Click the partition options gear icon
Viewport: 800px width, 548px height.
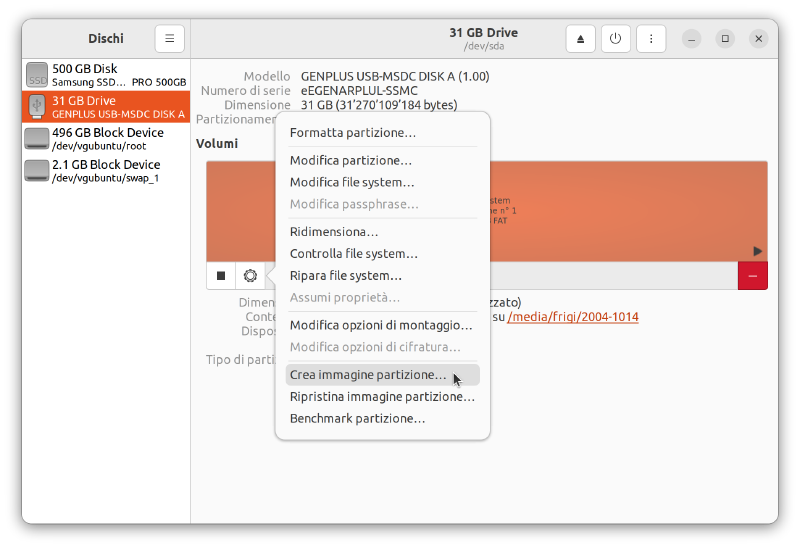250,276
